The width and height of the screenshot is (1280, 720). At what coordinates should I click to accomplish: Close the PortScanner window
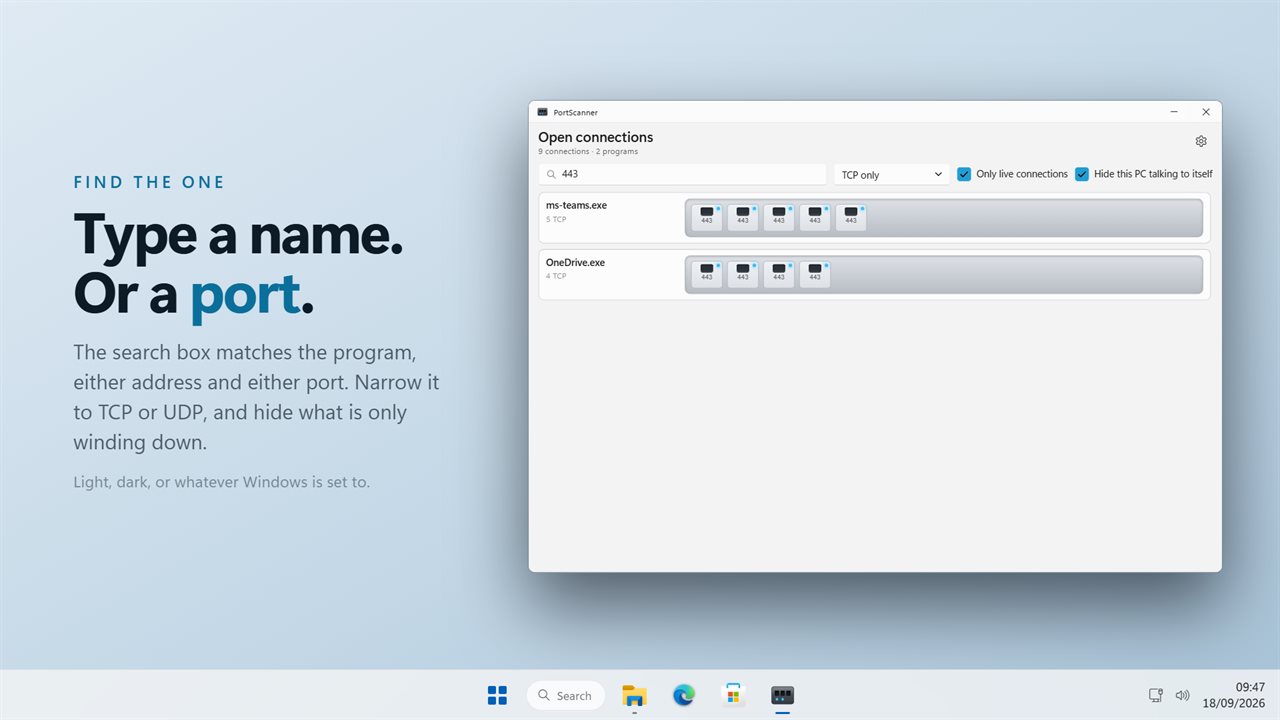[1206, 112]
